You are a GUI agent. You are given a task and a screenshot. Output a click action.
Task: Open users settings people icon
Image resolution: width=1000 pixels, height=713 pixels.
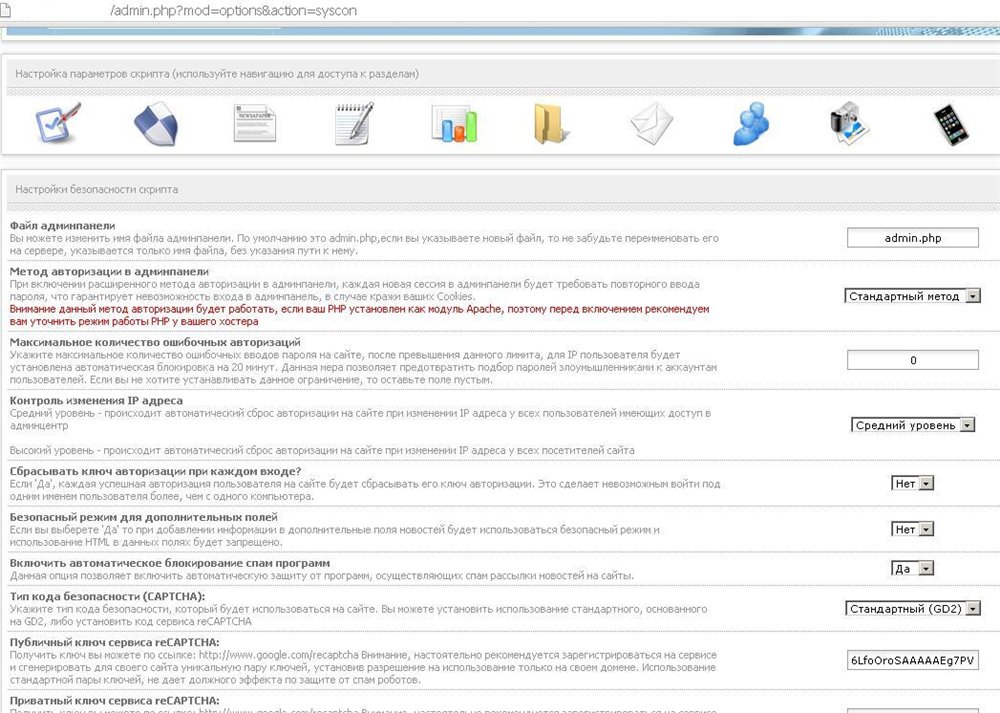click(751, 124)
